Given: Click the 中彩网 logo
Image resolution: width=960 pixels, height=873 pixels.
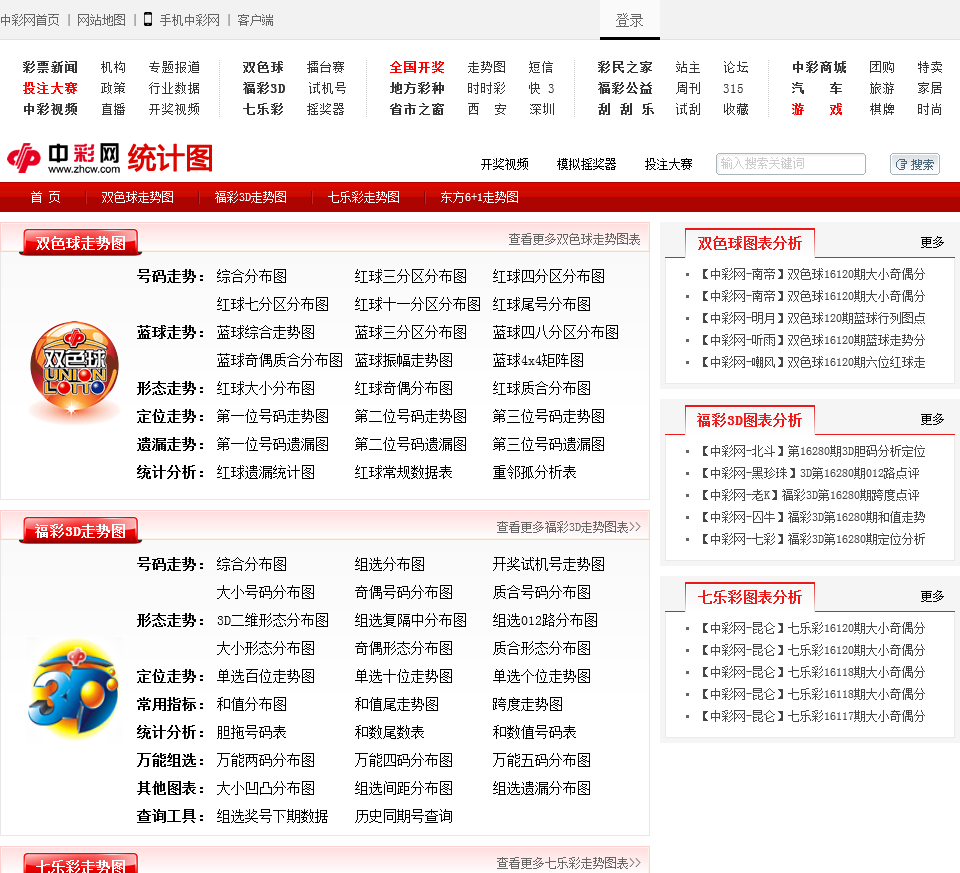Looking at the screenshot, I should tap(64, 159).
